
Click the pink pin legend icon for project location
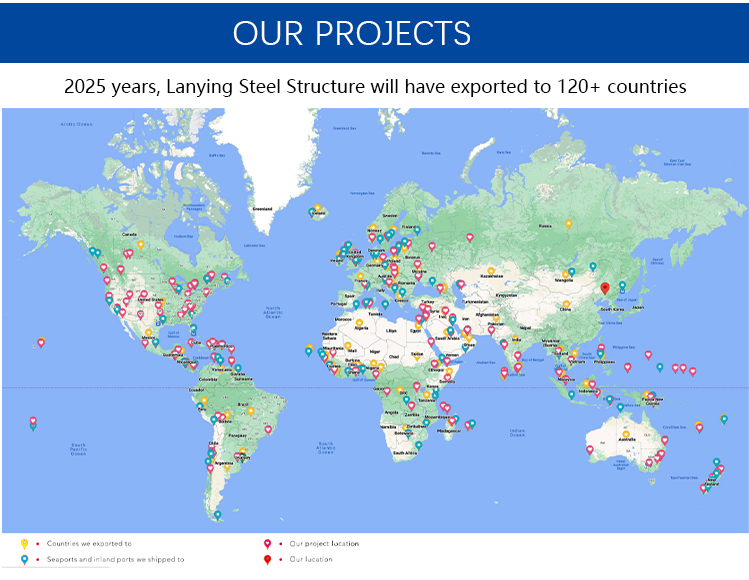[x=268, y=544]
